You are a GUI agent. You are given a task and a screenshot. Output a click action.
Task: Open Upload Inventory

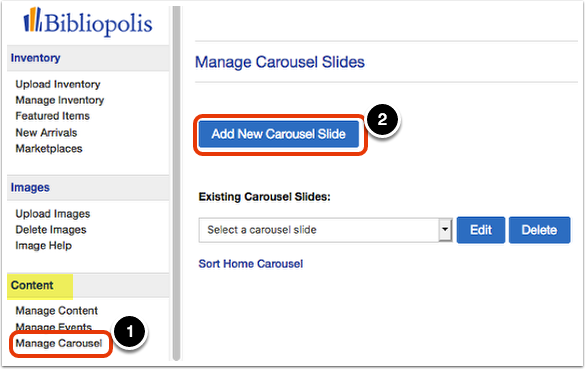(58, 84)
